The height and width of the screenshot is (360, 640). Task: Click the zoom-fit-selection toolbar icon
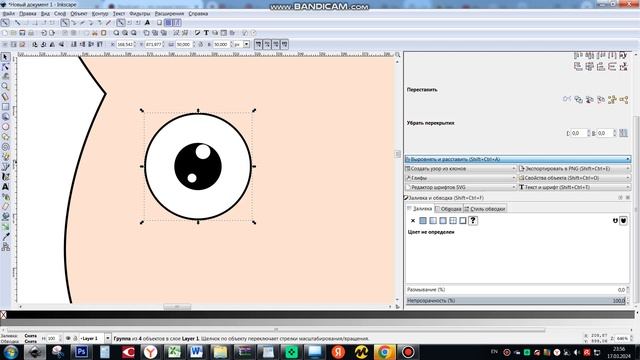coord(116,33)
